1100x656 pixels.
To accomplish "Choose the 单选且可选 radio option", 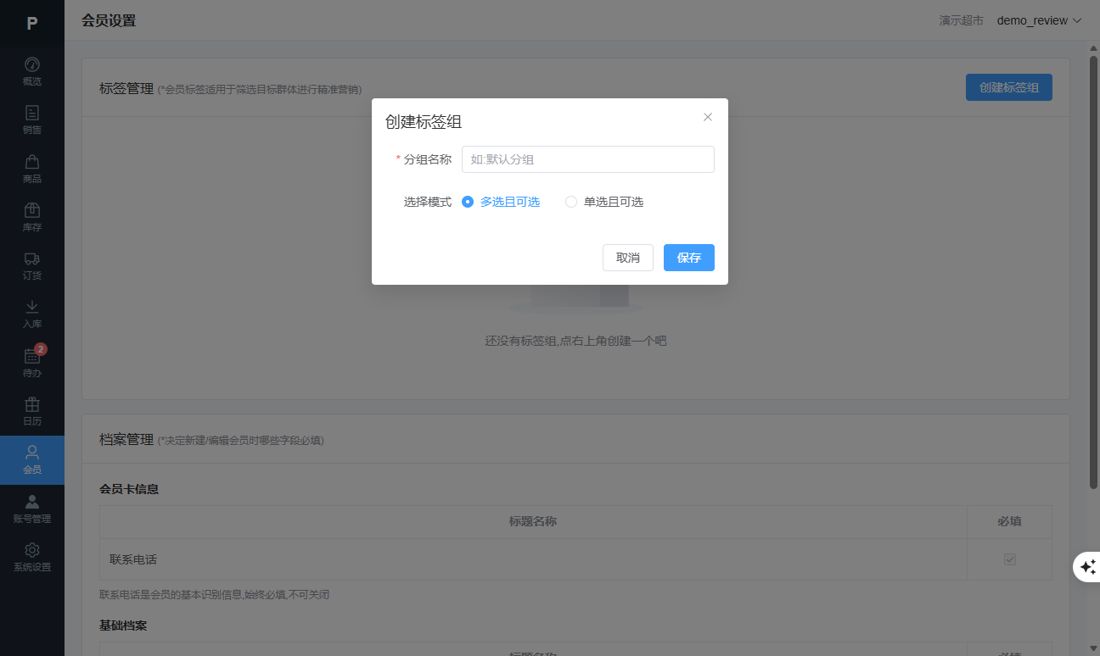I will click(x=604, y=202).
